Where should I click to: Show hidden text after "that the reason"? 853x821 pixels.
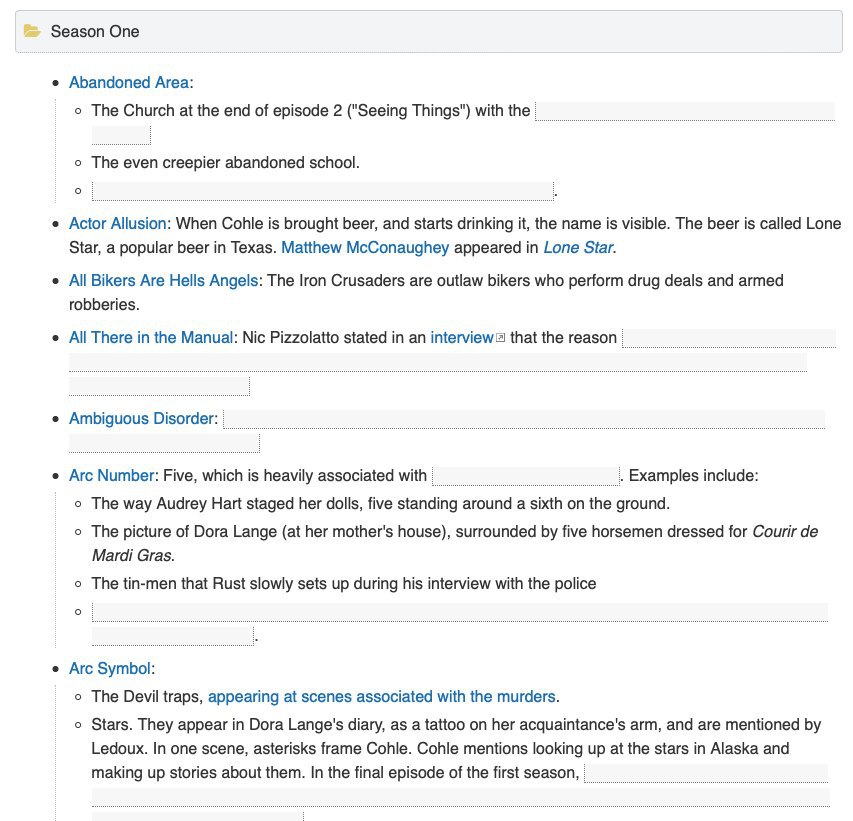728,338
